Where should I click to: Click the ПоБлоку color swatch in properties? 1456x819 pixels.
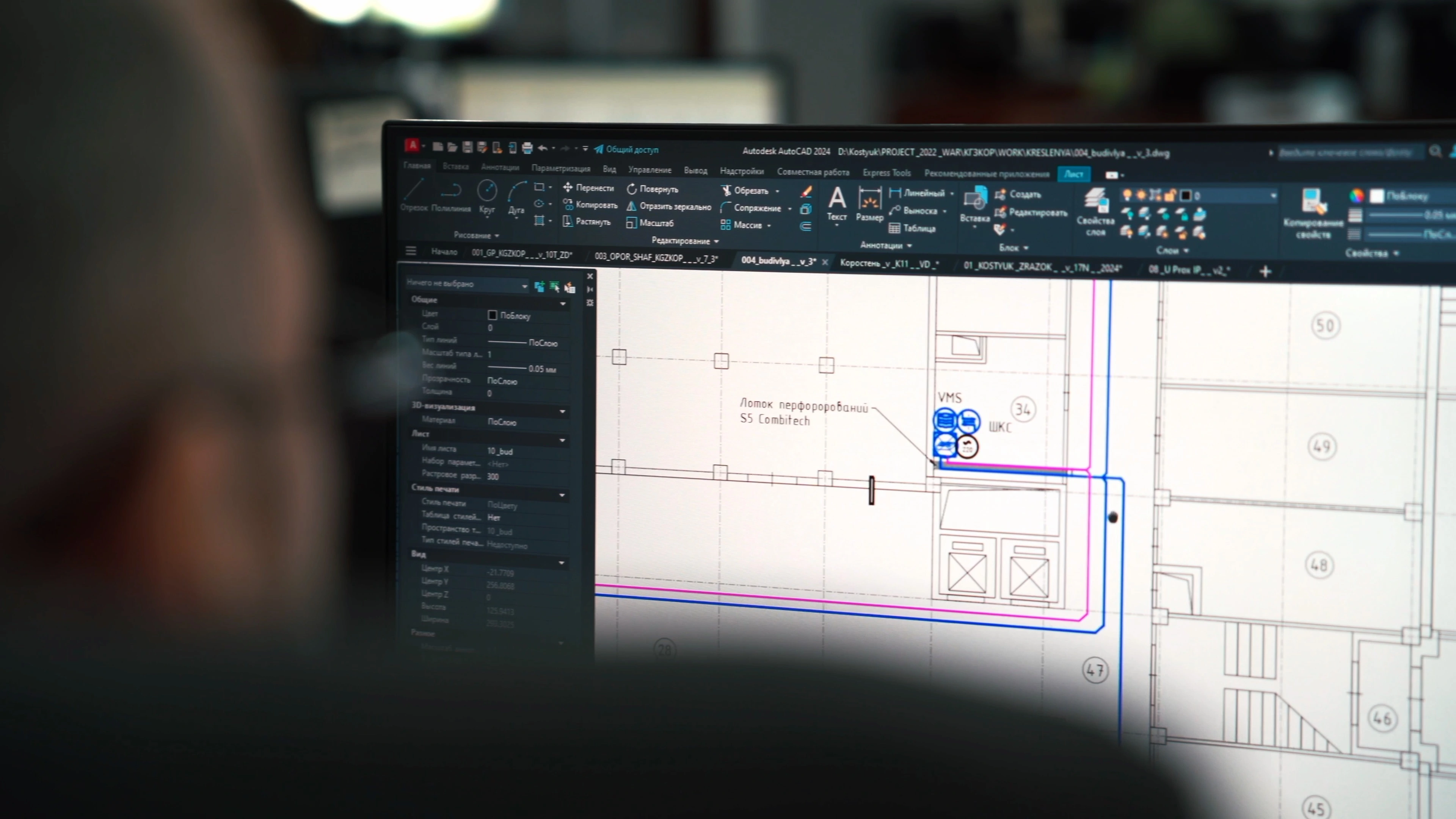492,315
